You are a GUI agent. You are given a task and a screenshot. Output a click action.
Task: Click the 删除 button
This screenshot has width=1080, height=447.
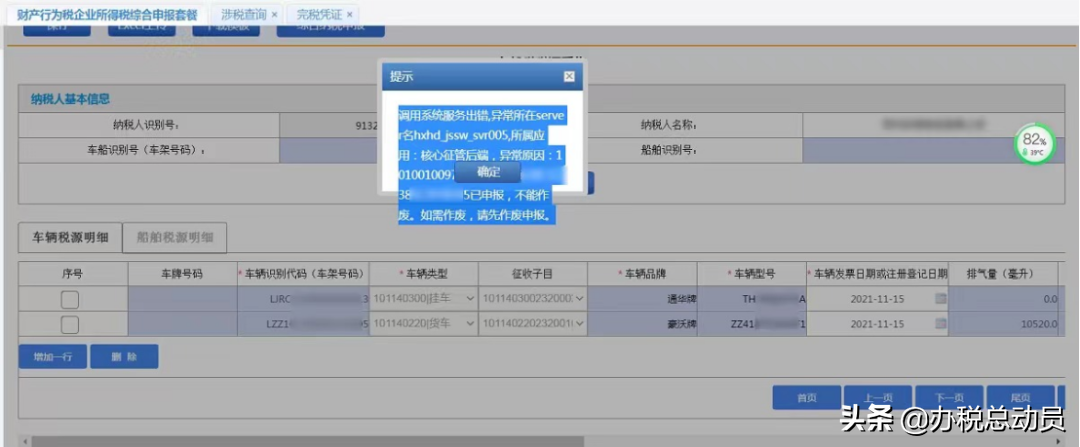click(x=124, y=357)
